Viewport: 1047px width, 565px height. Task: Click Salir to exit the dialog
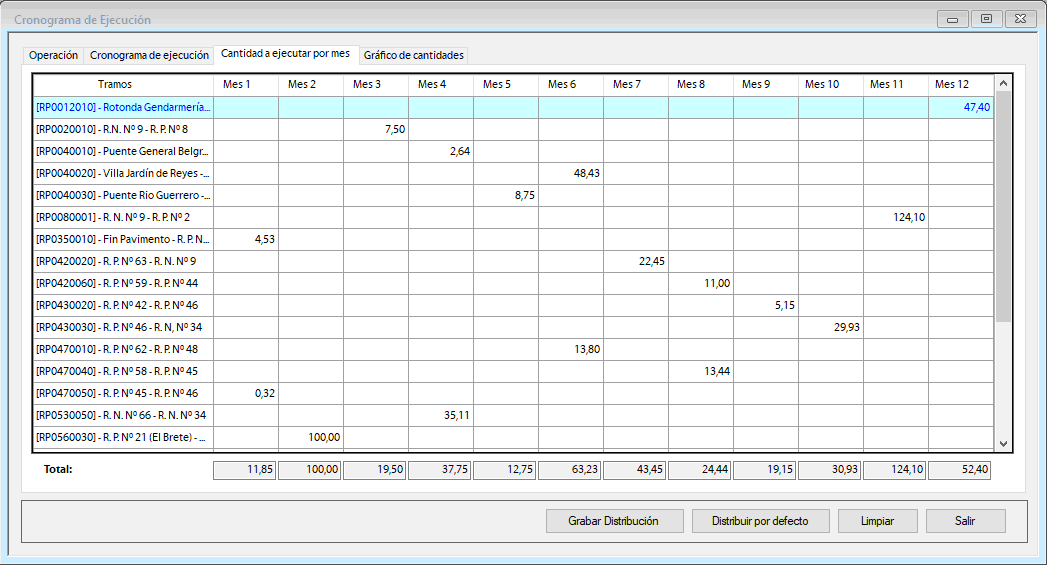tap(965, 521)
